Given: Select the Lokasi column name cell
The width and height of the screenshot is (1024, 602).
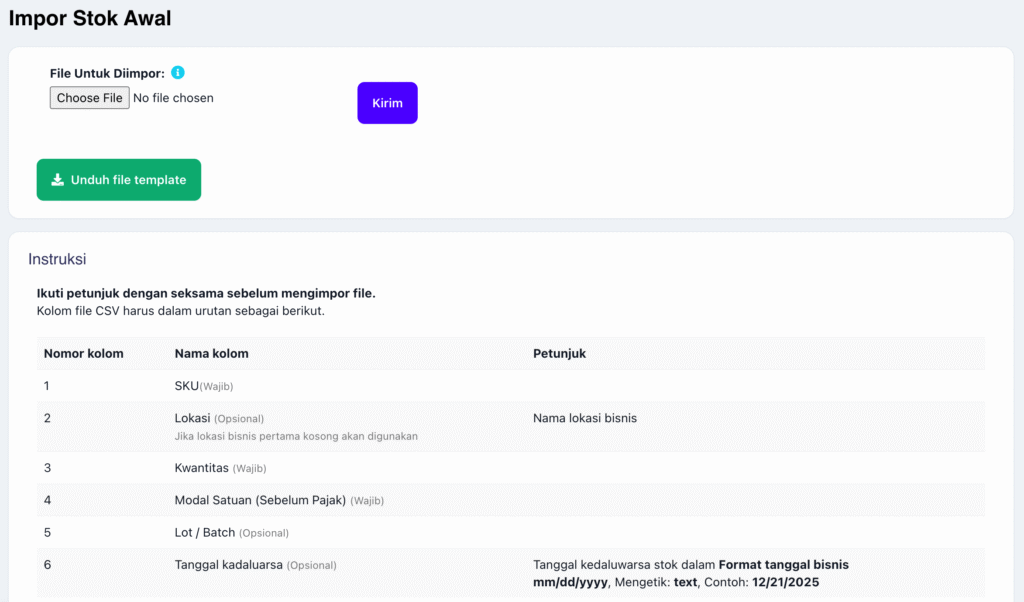Looking at the screenshot, I should click(x=193, y=418).
